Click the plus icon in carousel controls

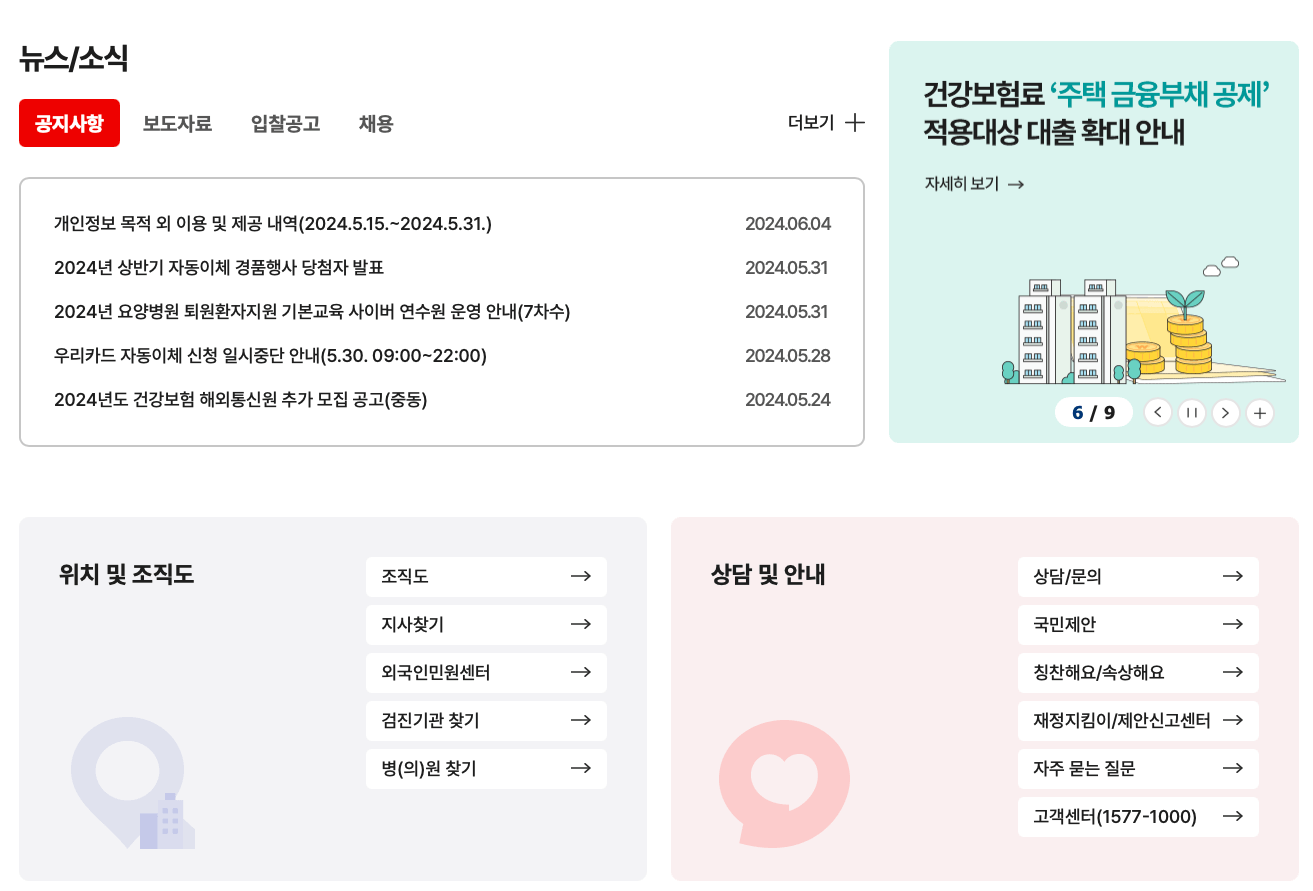coord(1259,412)
